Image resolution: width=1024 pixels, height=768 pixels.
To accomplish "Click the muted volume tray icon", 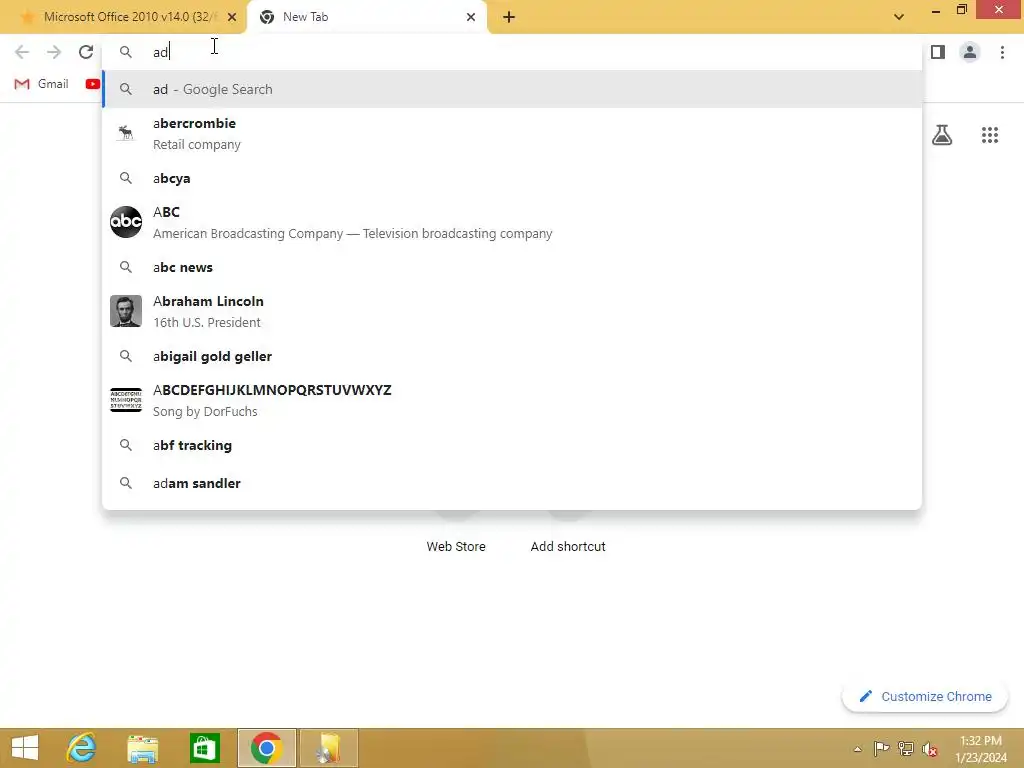I will (930, 748).
